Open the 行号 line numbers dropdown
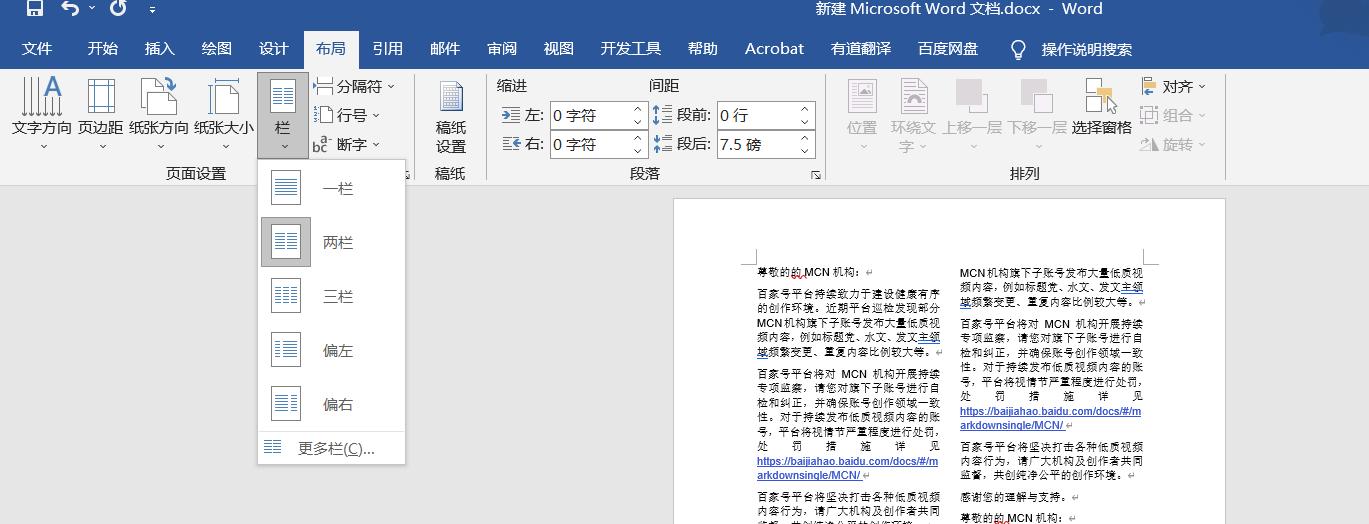This screenshot has height=524, width=1369. point(347,115)
